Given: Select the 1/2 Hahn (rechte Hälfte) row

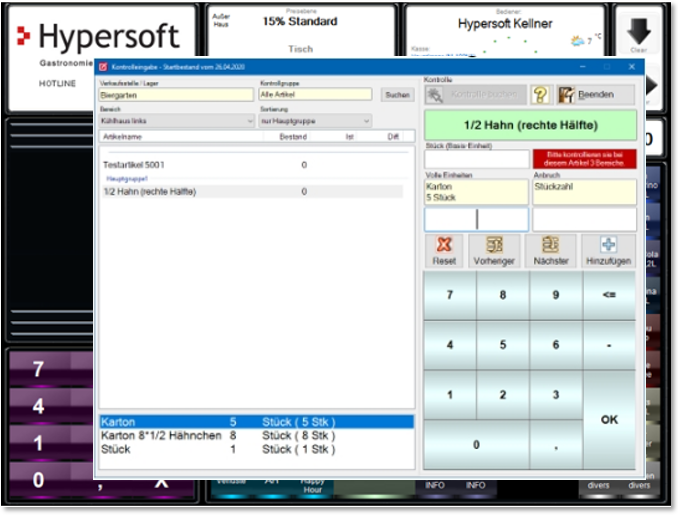Looking at the screenshot, I should [x=253, y=192].
